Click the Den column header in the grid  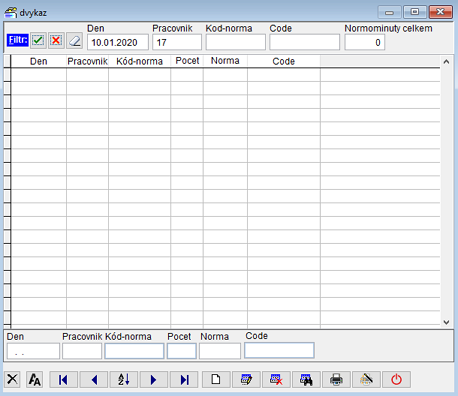pyautogui.click(x=39, y=61)
